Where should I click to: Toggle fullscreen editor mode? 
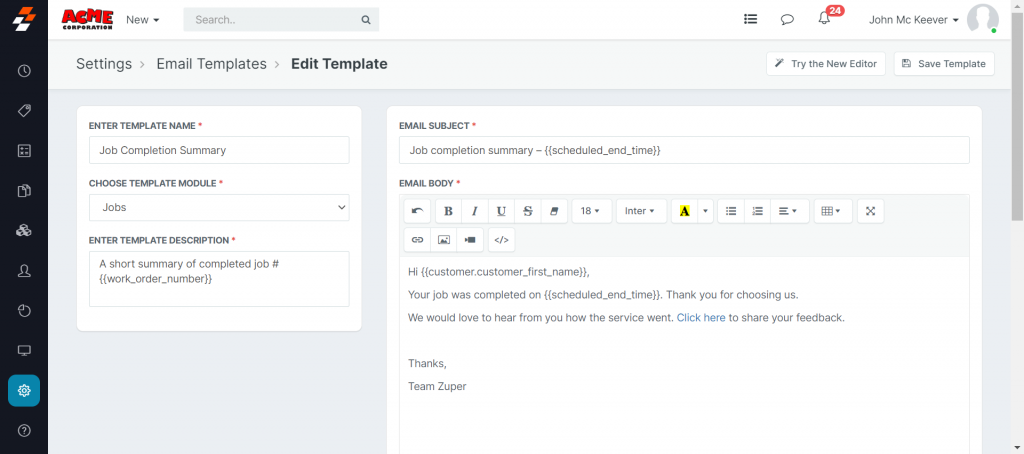pos(870,211)
